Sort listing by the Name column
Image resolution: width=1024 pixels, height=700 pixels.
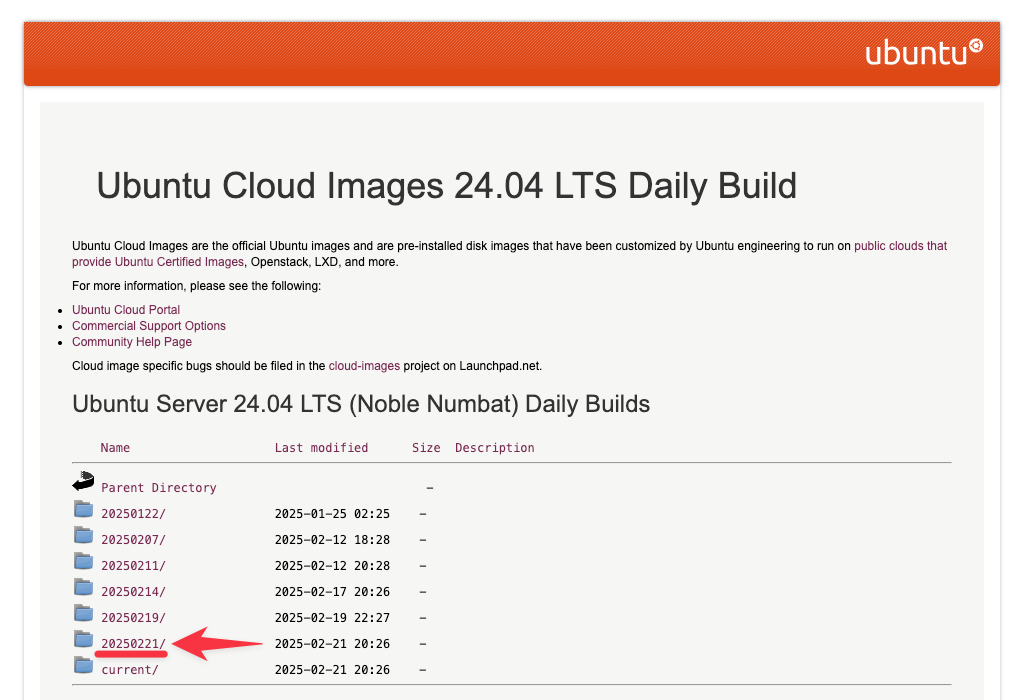click(x=115, y=448)
